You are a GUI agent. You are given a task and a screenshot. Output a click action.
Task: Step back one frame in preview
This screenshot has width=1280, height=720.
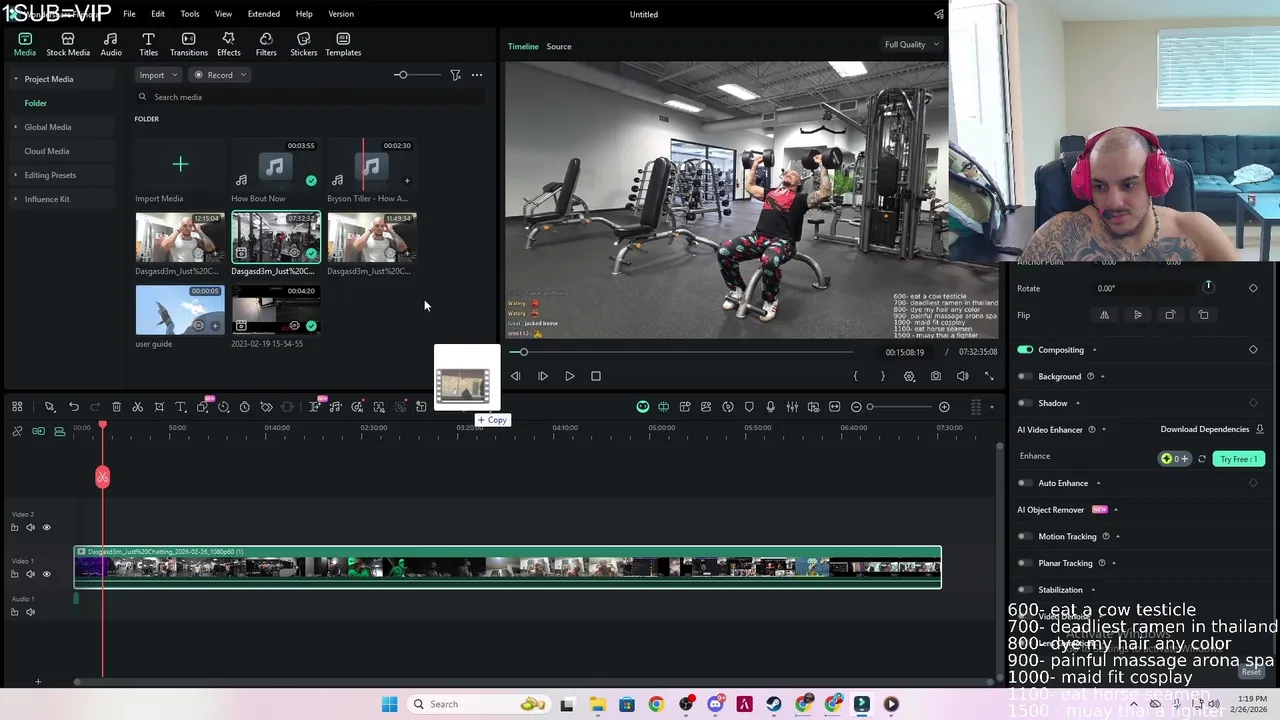click(515, 376)
